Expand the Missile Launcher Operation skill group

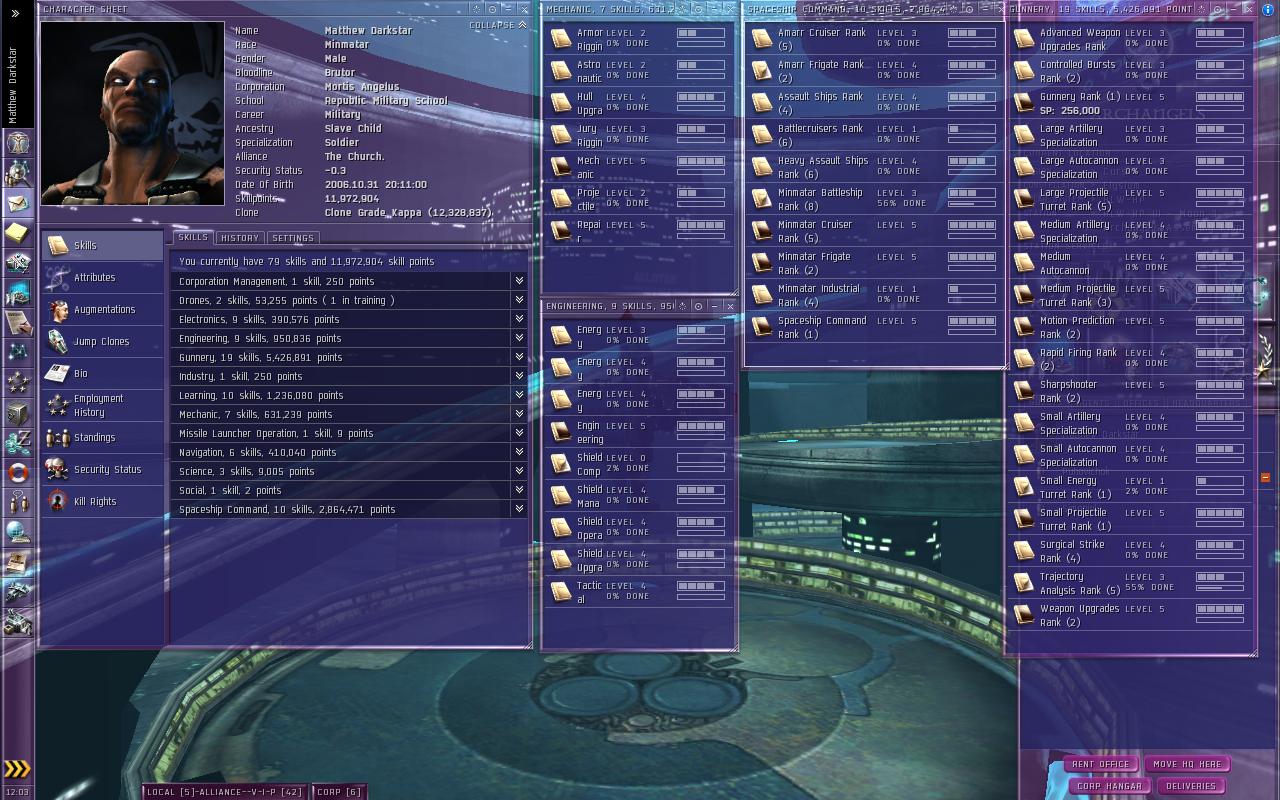519,433
